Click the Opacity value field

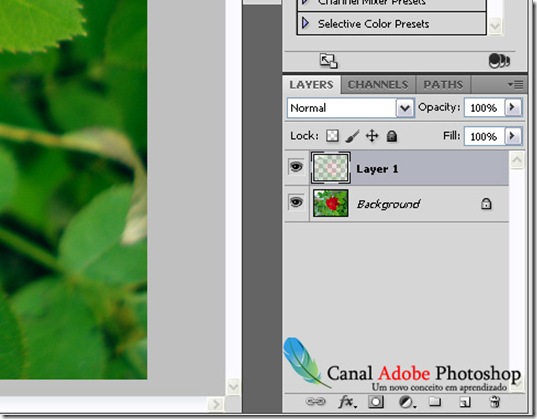coord(484,108)
